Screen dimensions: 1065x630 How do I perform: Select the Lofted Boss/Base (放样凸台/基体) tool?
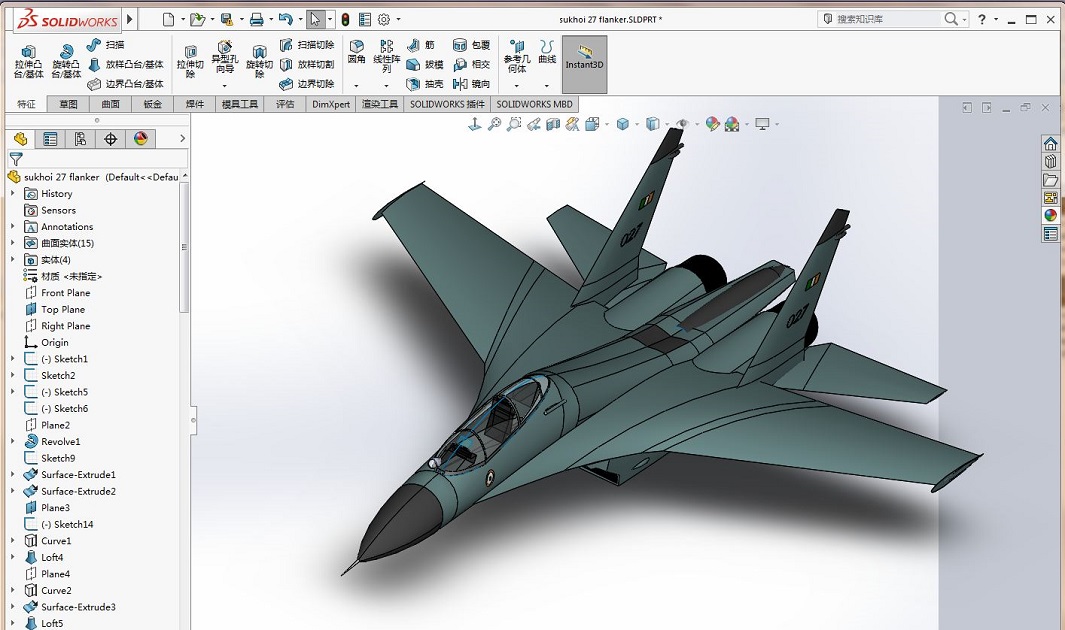[x=126, y=64]
